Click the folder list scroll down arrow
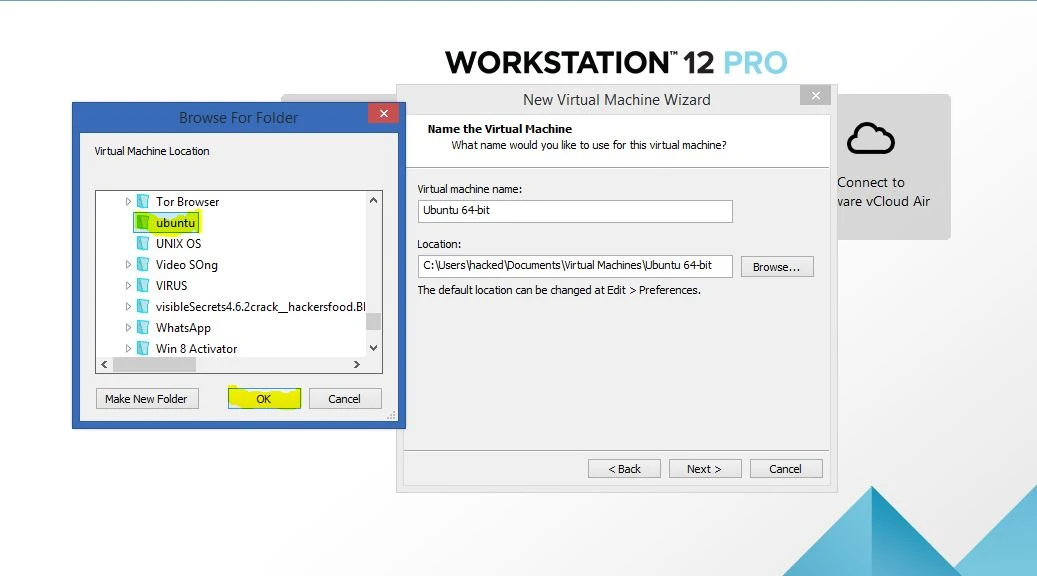This screenshot has width=1037, height=576. 374,348
